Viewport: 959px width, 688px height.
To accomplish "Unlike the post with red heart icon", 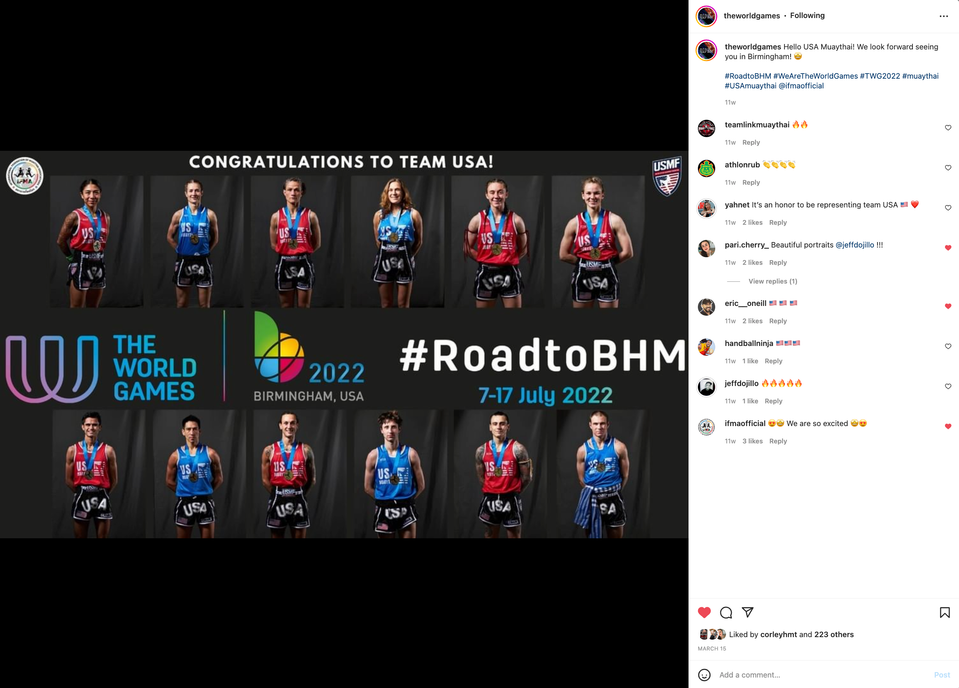I will (705, 612).
